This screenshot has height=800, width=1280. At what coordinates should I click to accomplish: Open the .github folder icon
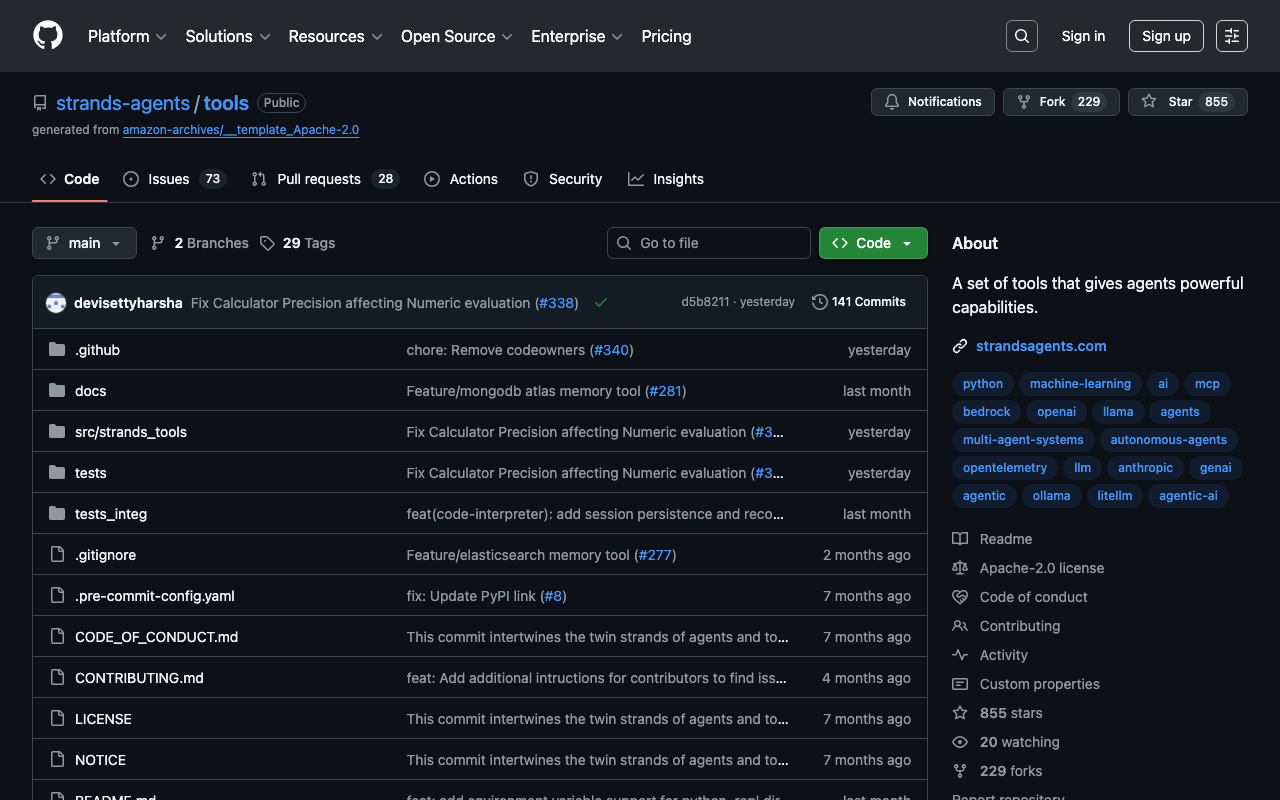click(x=57, y=350)
